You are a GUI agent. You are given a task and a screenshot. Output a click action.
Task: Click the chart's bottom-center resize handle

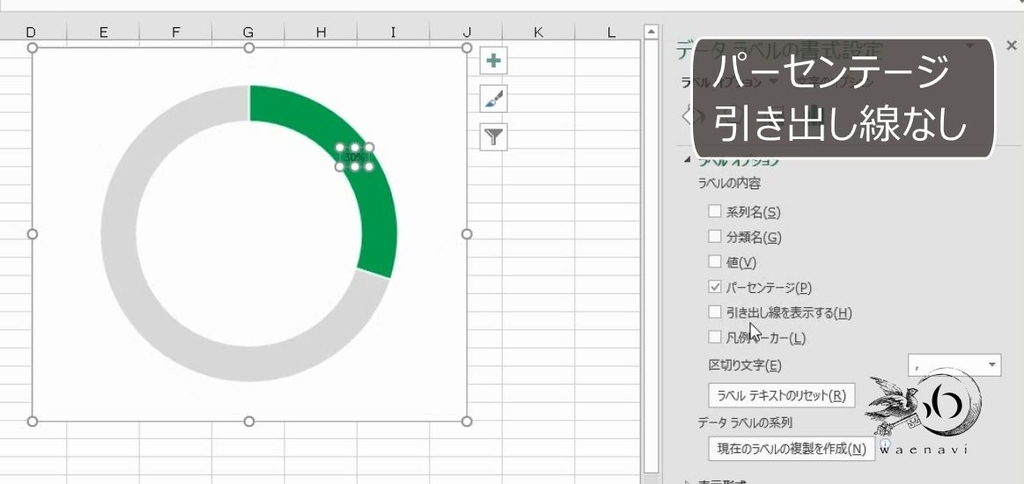point(249,421)
